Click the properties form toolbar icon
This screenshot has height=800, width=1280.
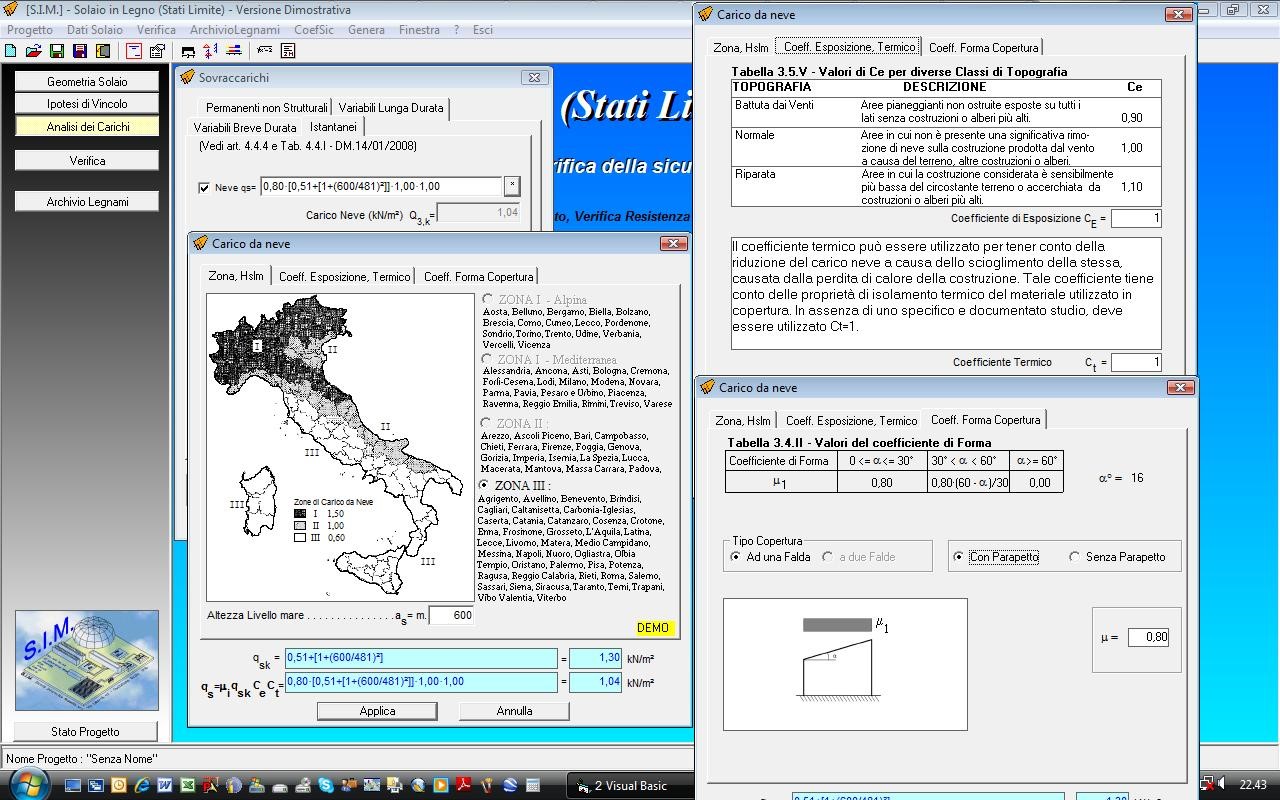pyautogui.click(x=158, y=50)
